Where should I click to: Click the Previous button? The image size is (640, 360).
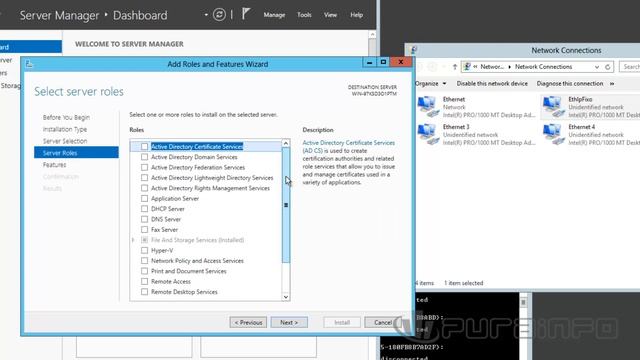(248, 322)
